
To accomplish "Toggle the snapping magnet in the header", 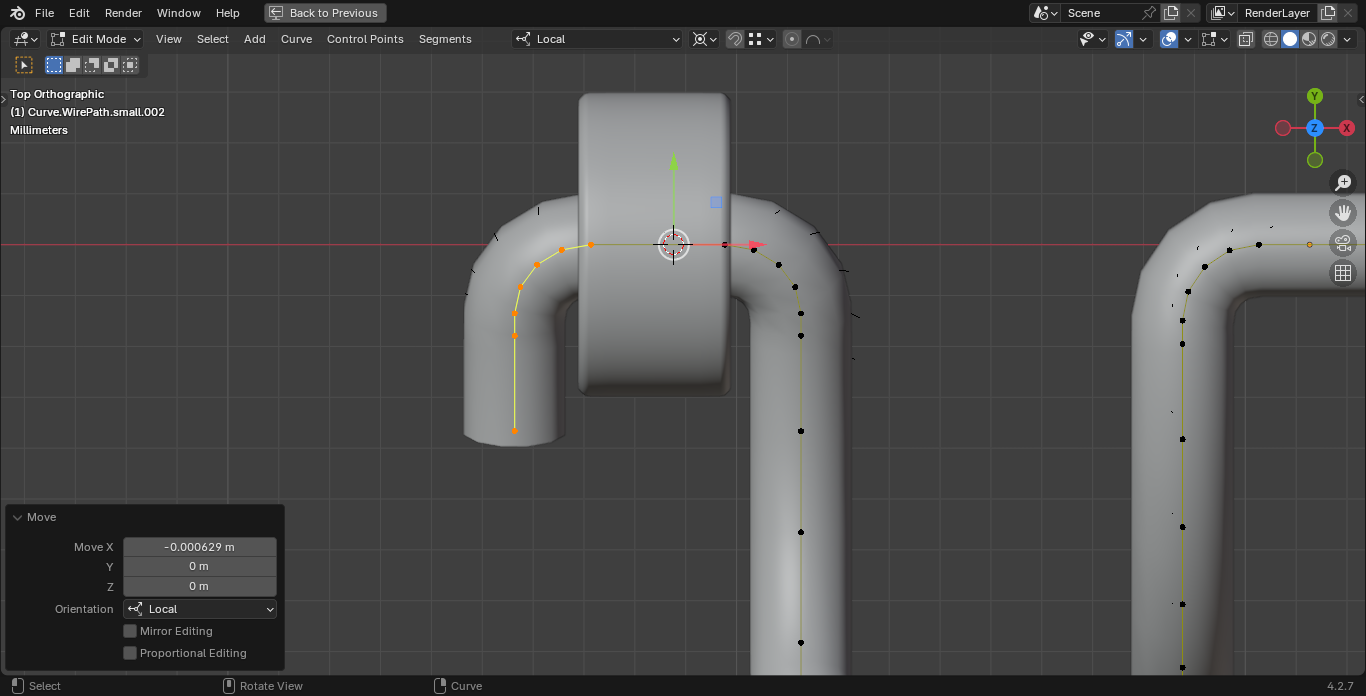I will (x=735, y=39).
